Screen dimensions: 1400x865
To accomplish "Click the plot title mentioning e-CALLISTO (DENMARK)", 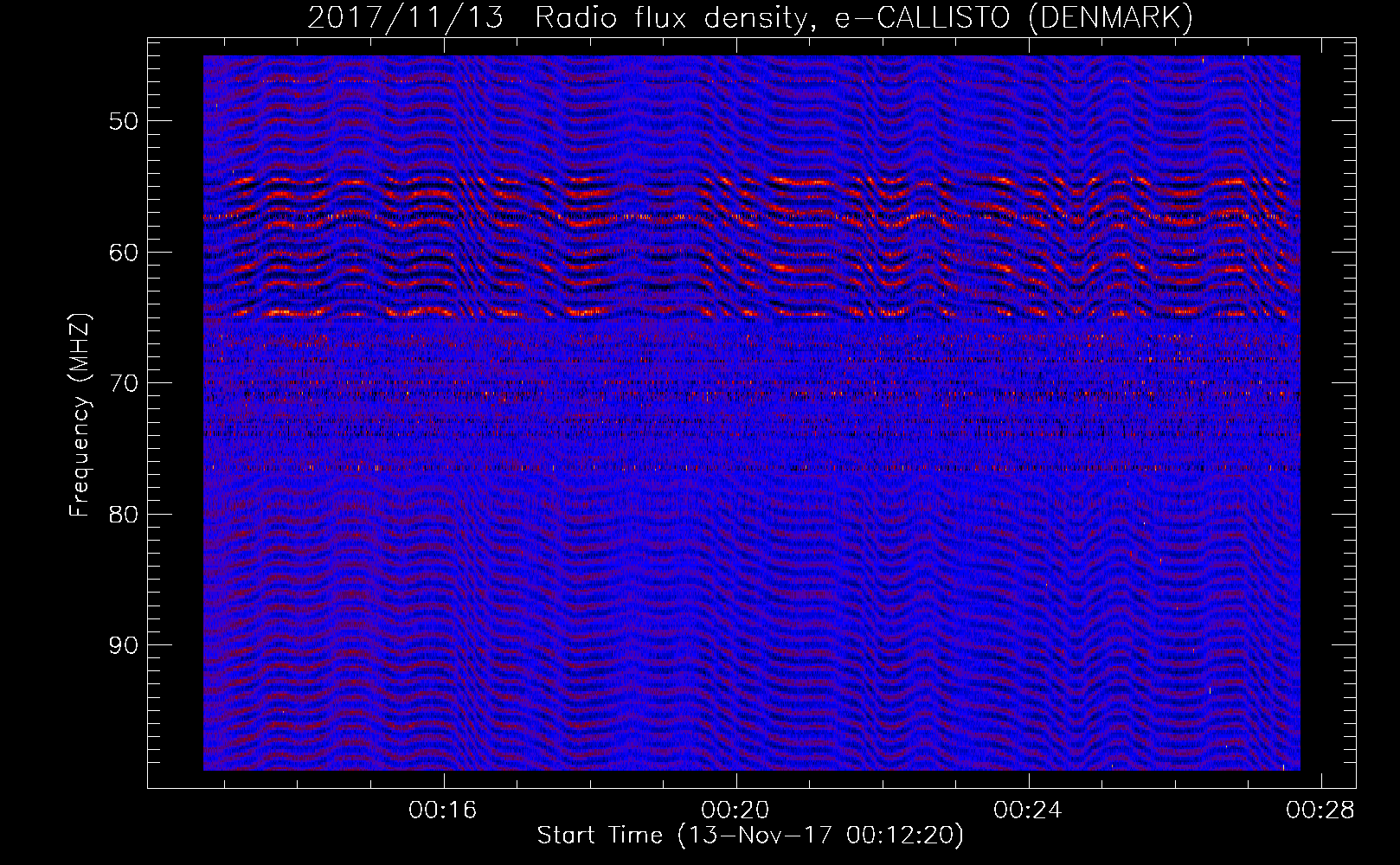I will [750, 18].
